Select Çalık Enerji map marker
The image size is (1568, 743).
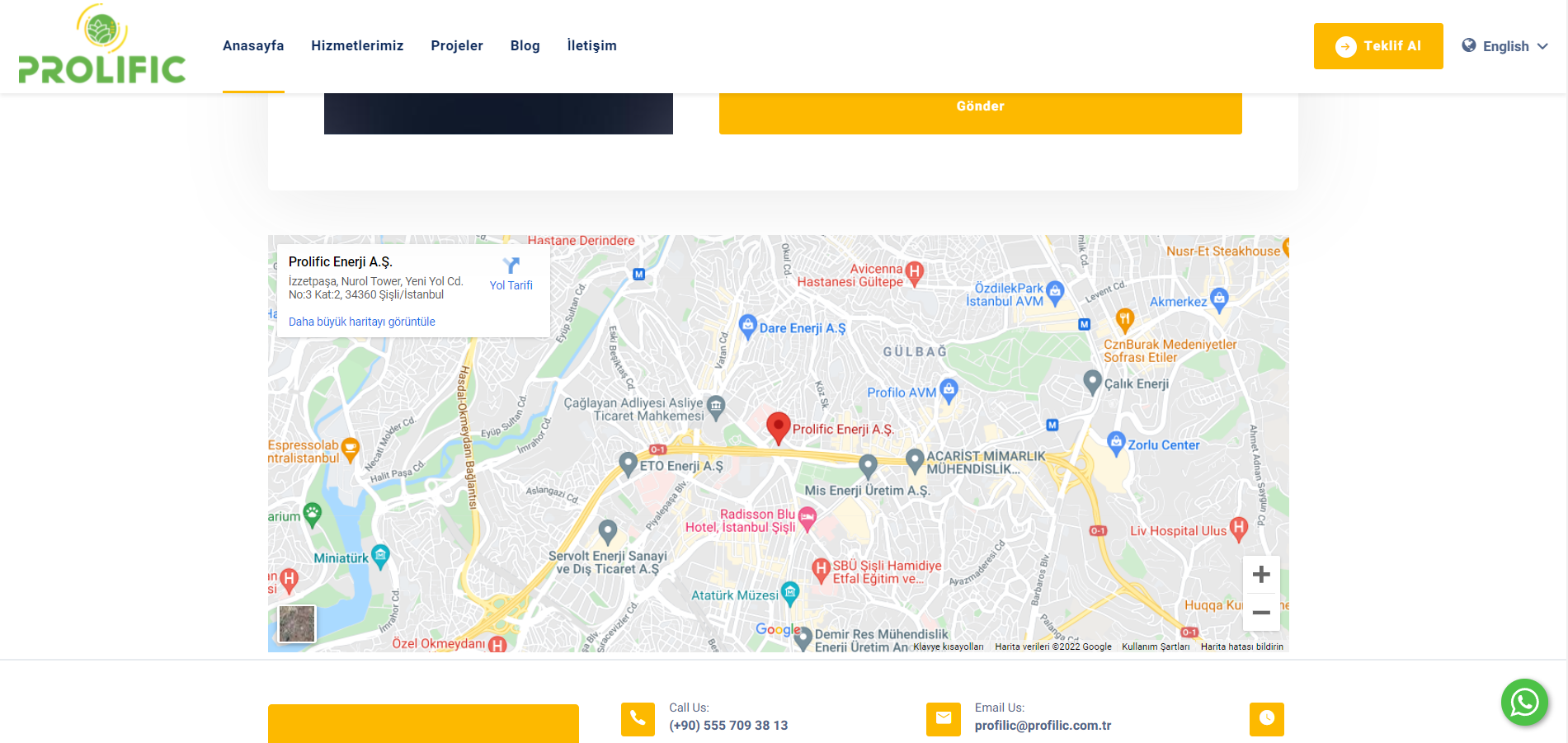pos(1092,382)
